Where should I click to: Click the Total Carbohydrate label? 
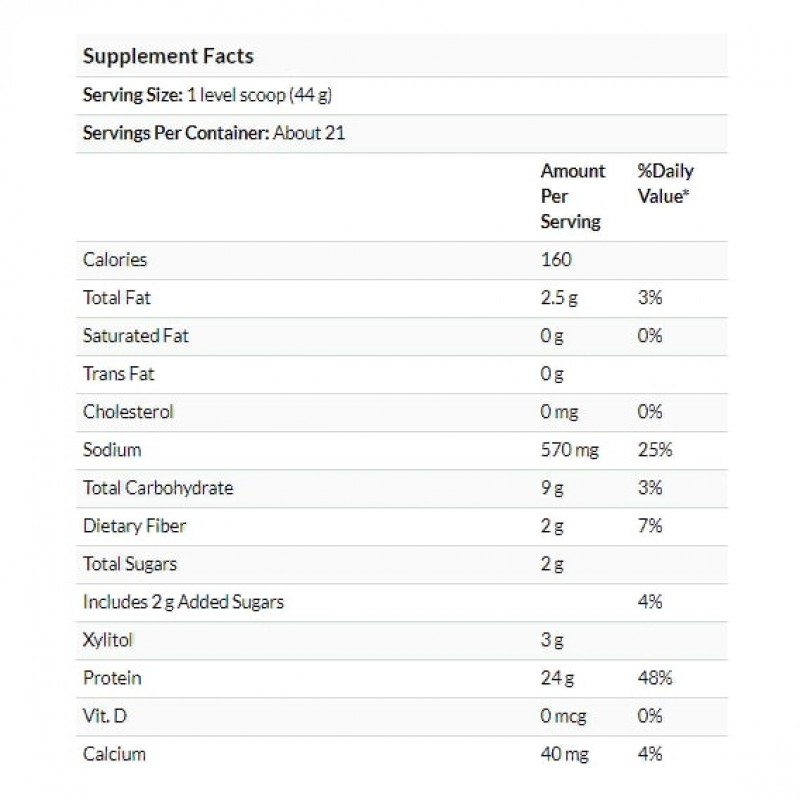pyautogui.click(x=158, y=488)
